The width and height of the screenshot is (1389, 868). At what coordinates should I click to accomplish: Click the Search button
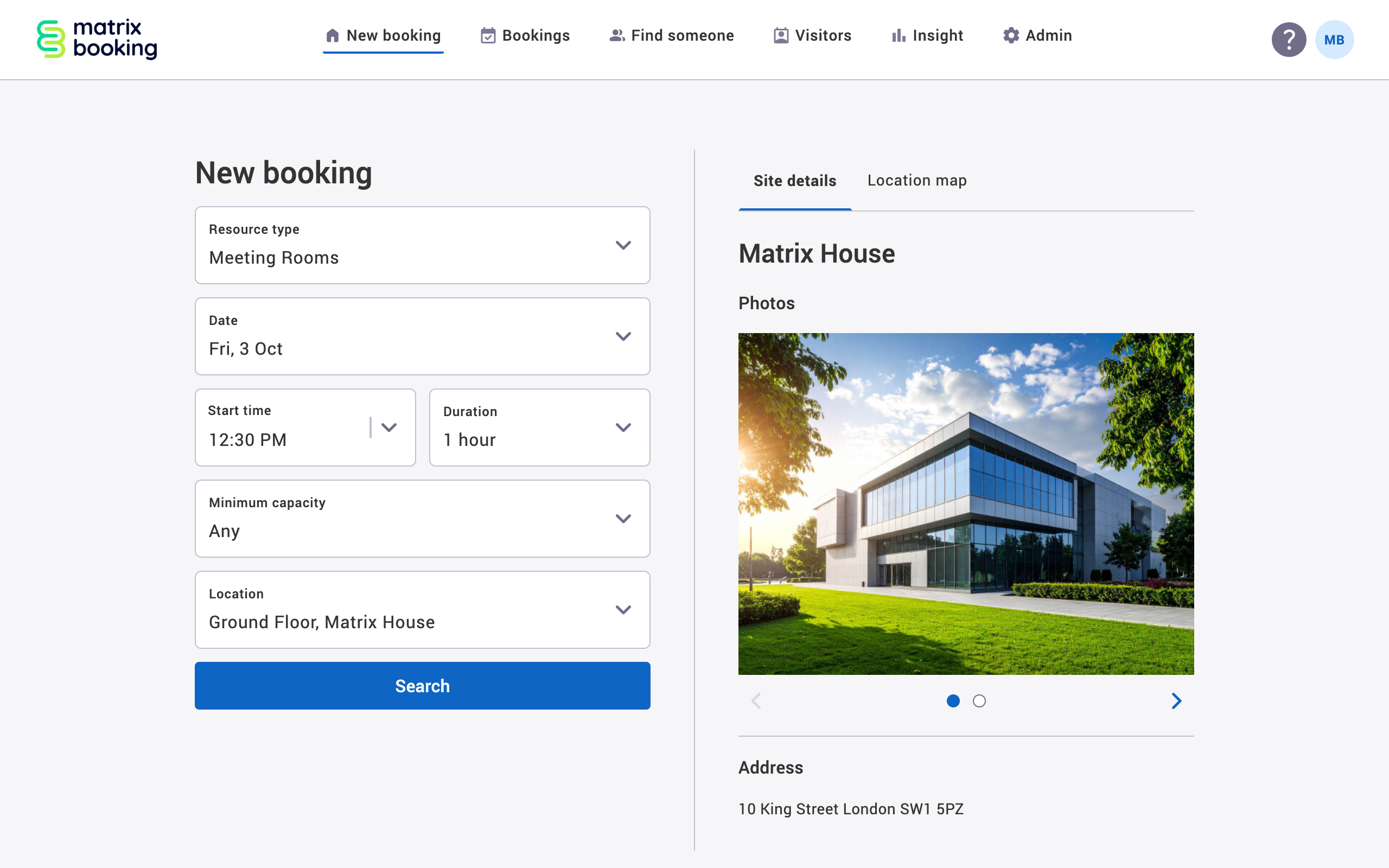(x=423, y=685)
